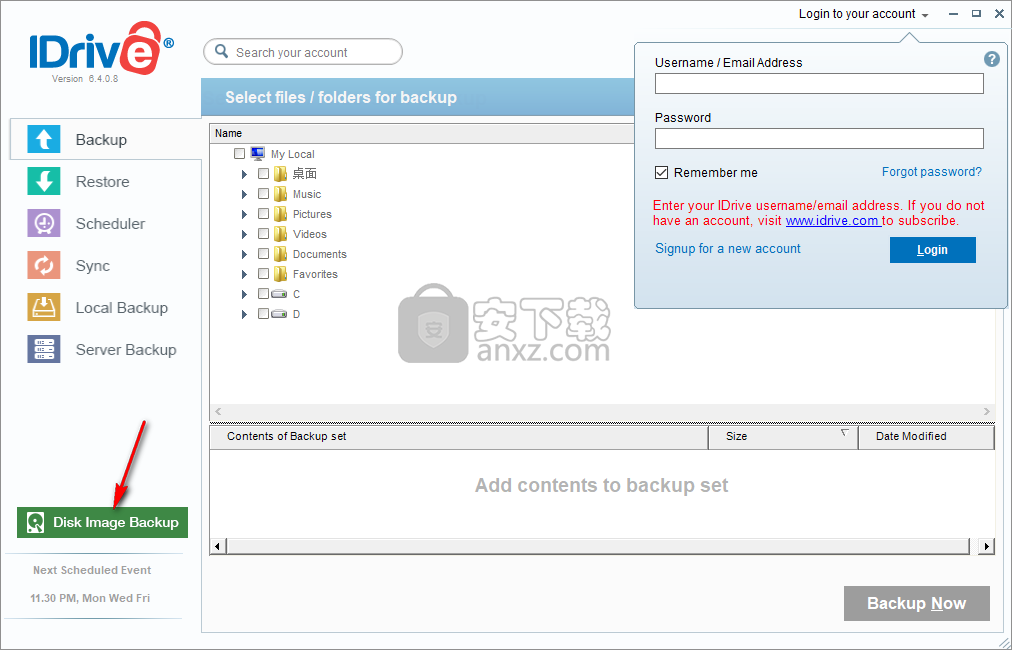
Task: Check the Music folder checkbox
Action: pyautogui.click(x=263, y=194)
